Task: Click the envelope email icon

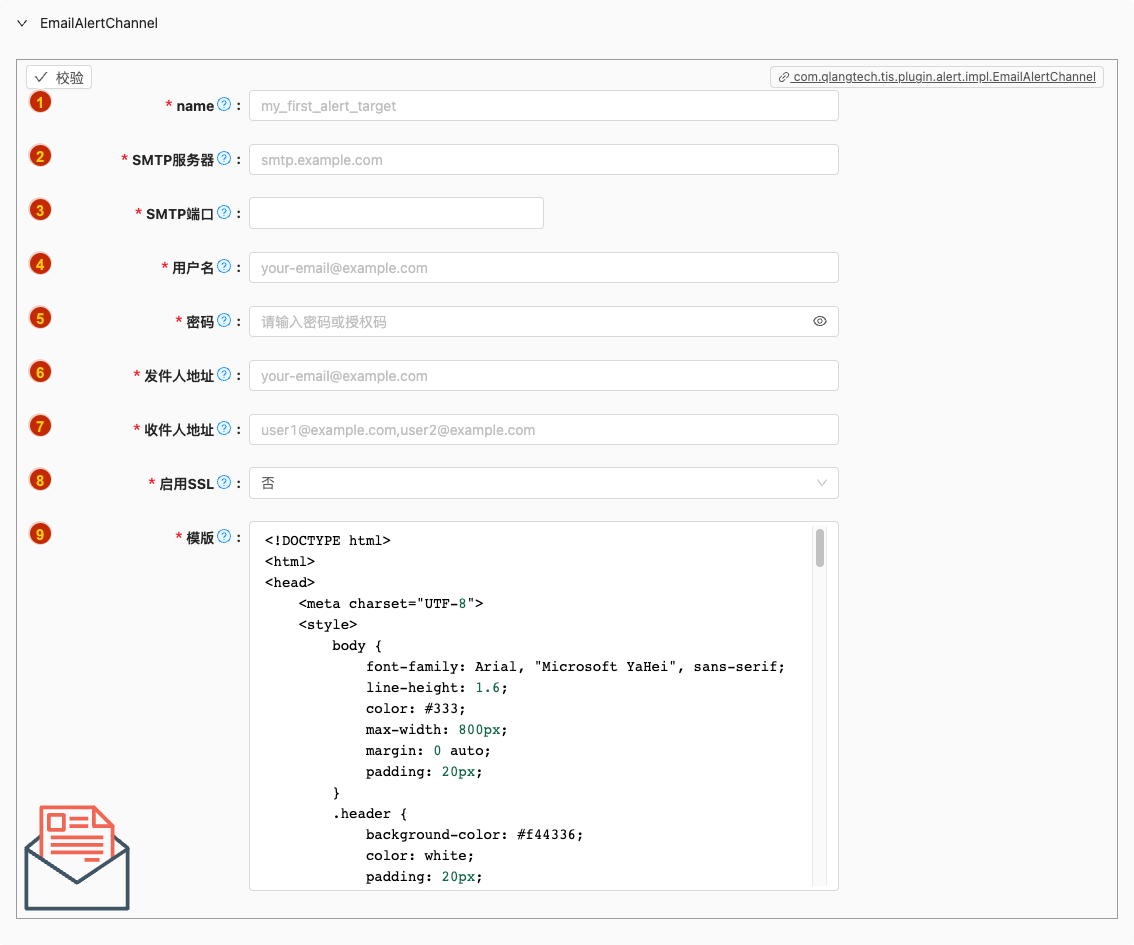Action: point(77,857)
